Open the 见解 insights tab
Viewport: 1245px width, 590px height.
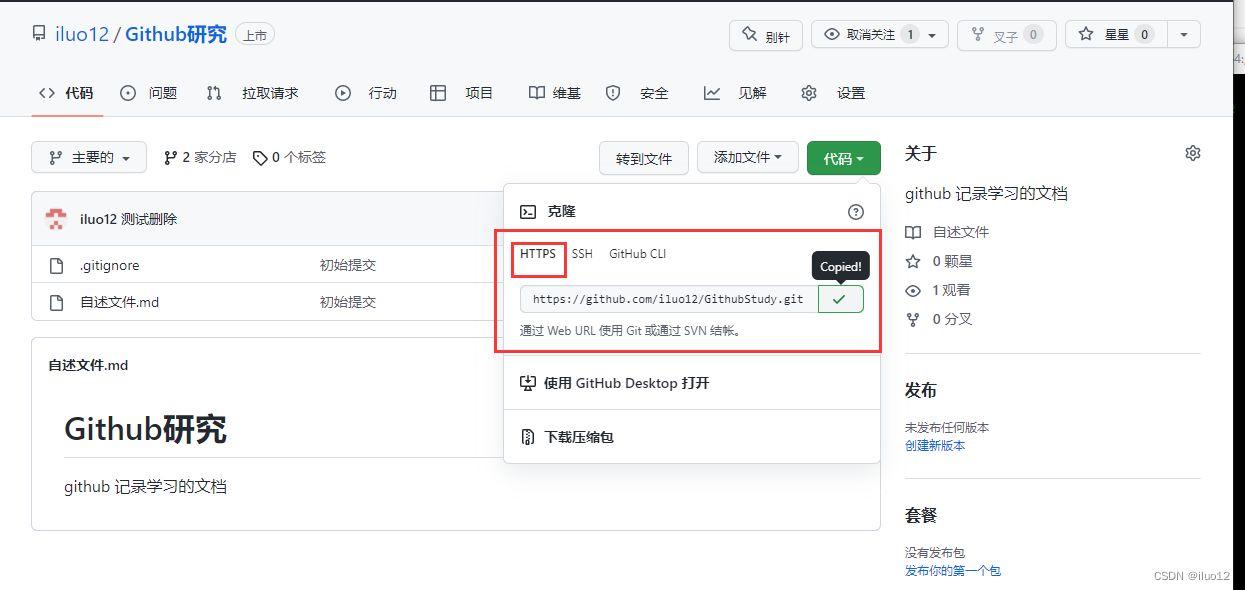point(735,93)
